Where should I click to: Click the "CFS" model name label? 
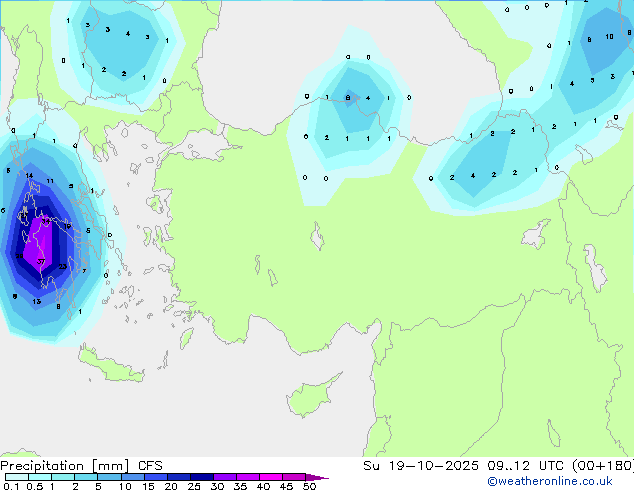pyautogui.click(x=150, y=466)
